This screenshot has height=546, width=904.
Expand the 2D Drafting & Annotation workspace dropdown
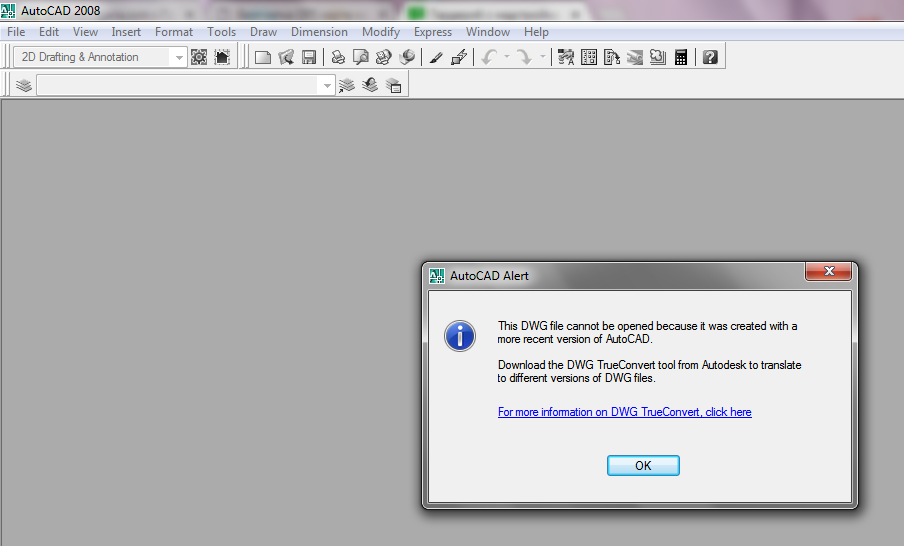179,57
